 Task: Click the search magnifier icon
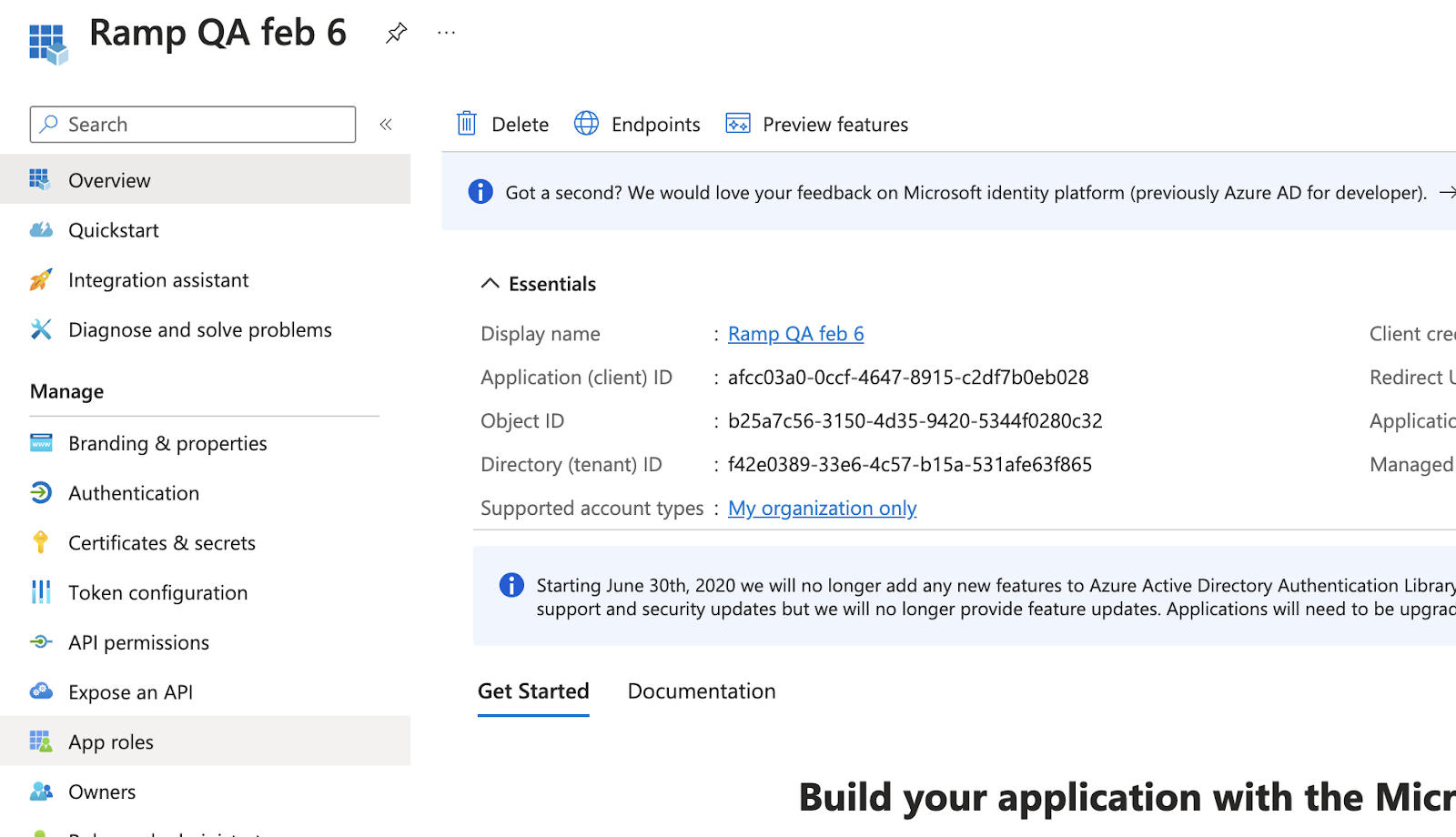[49, 124]
